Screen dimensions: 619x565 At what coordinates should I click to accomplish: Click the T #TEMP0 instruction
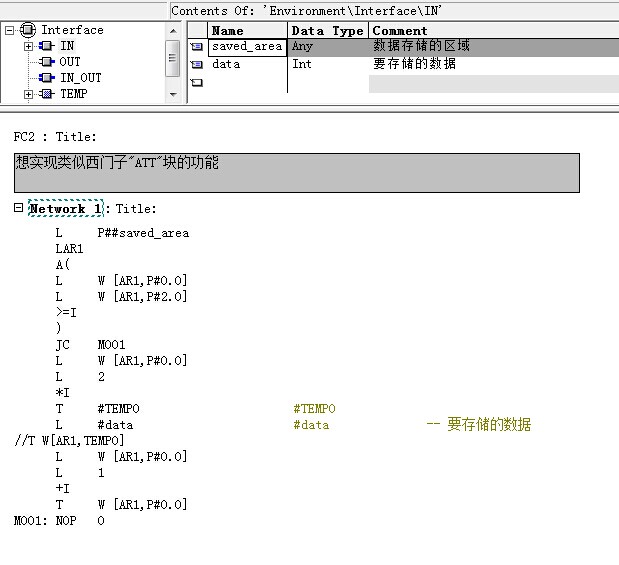click(x=97, y=409)
